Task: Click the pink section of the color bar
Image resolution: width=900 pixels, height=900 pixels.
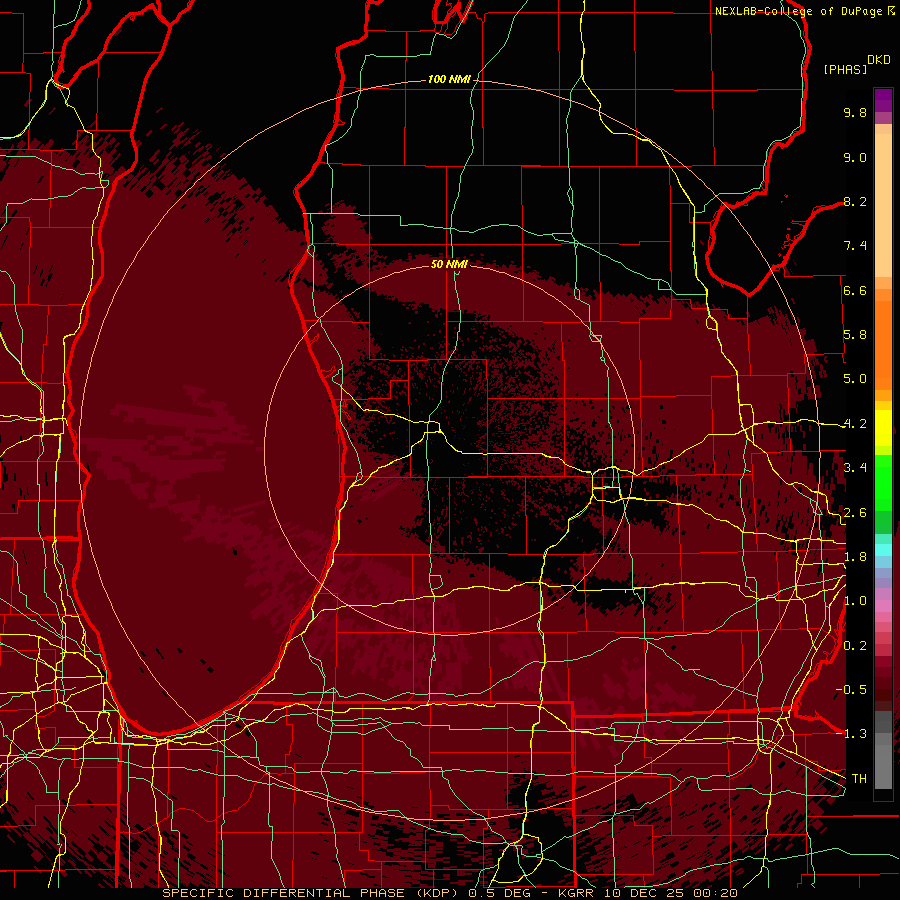Action: pos(883,606)
